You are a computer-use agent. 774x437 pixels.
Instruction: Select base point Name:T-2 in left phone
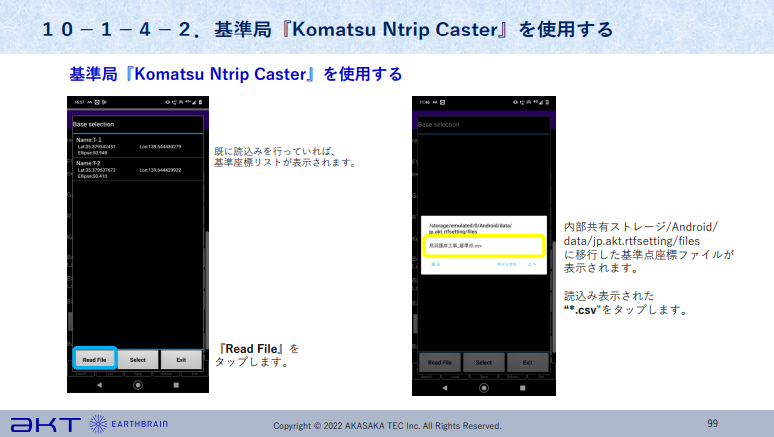coord(138,169)
